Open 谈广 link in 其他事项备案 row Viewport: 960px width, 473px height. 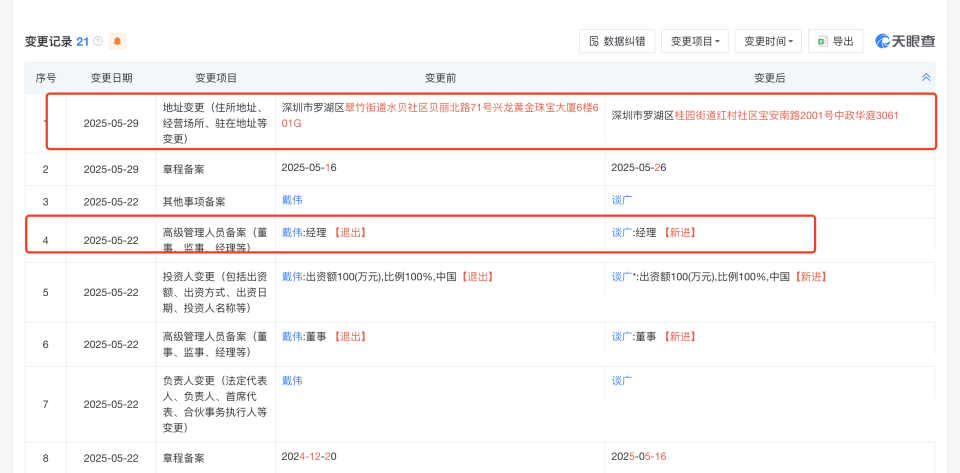click(621, 200)
